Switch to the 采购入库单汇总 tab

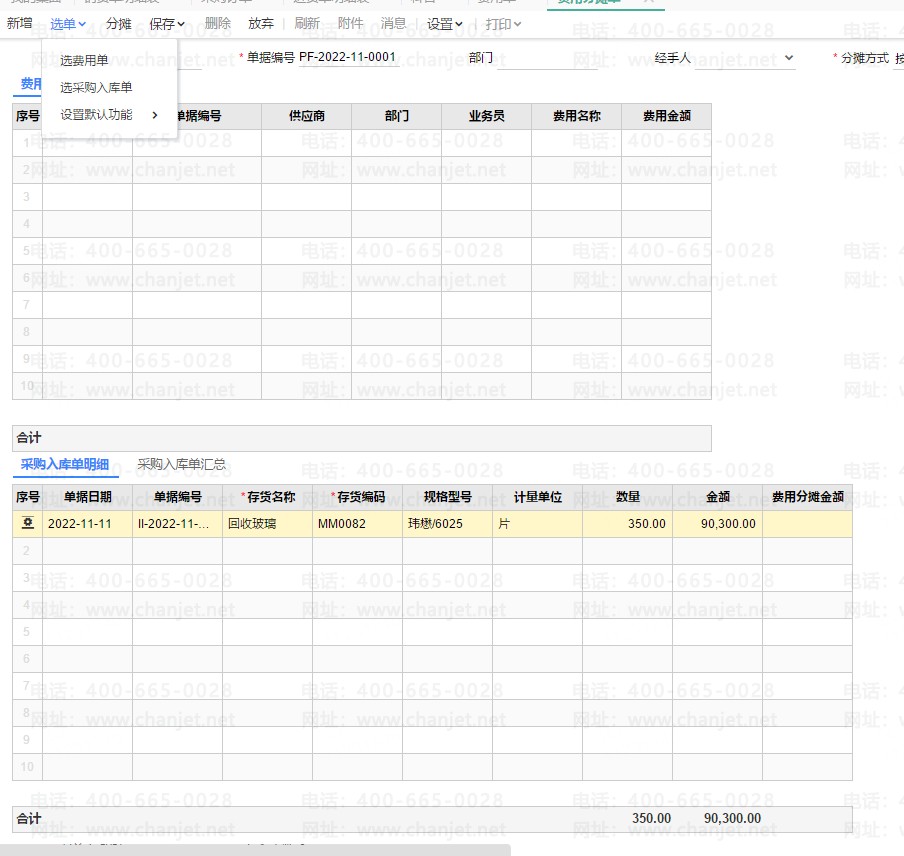[x=181, y=465]
